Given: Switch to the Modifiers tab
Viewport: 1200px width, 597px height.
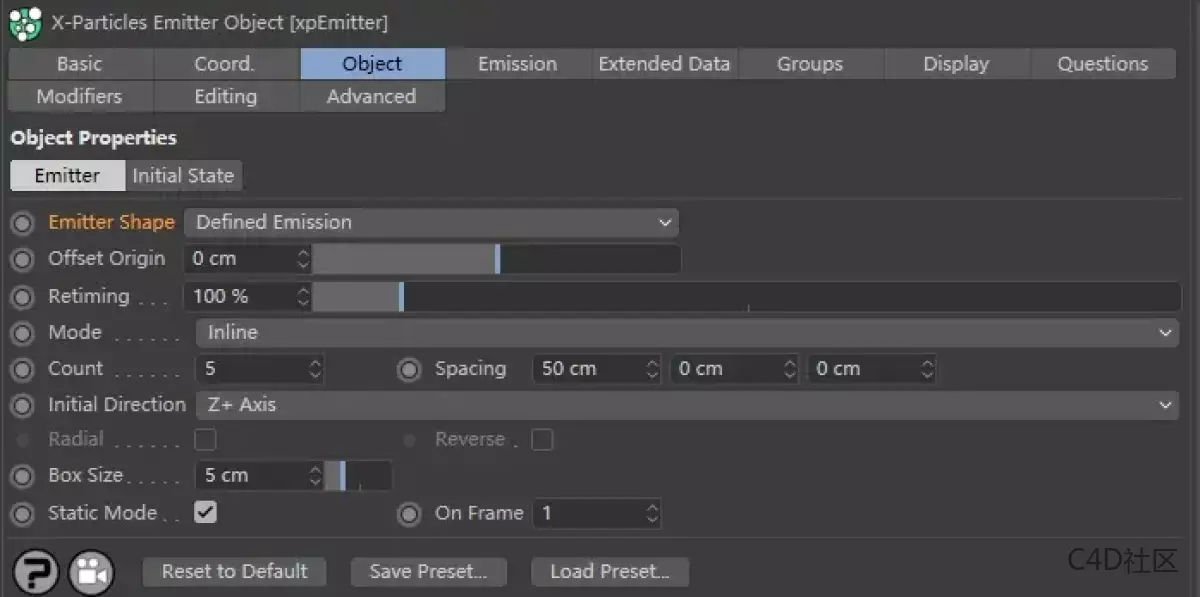Looking at the screenshot, I should tap(80, 96).
